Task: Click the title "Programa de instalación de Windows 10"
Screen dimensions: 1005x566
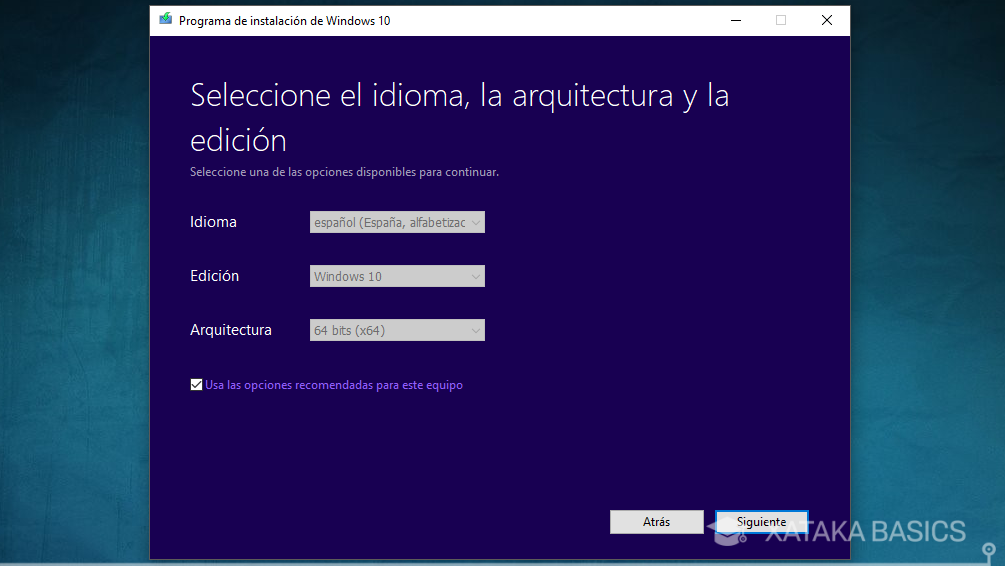Action: [x=285, y=21]
